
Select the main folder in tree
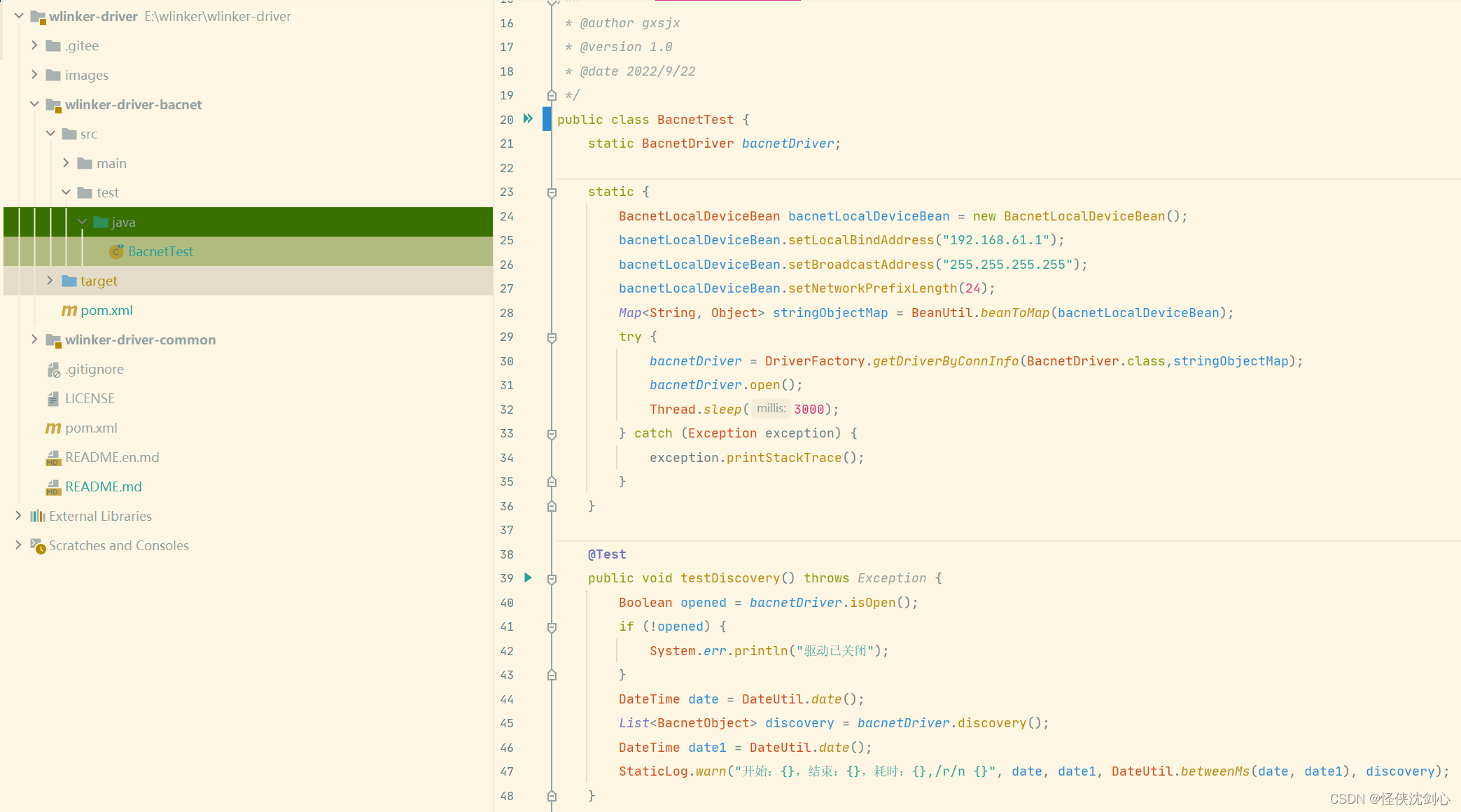click(111, 163)
